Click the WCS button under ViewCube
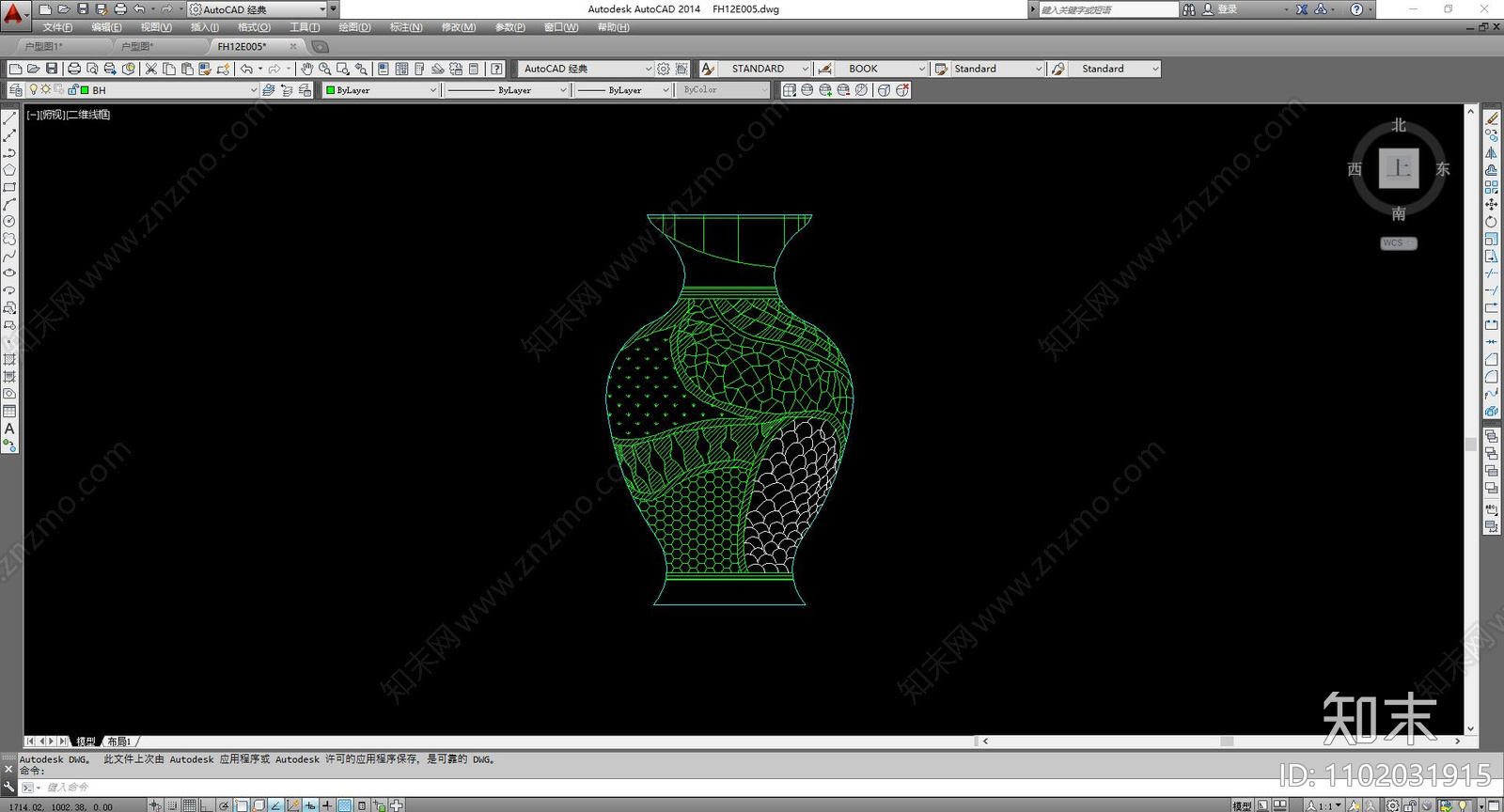Viewport: 1504px width, 812px height. pyautogui.click(x=1398, y=243)
